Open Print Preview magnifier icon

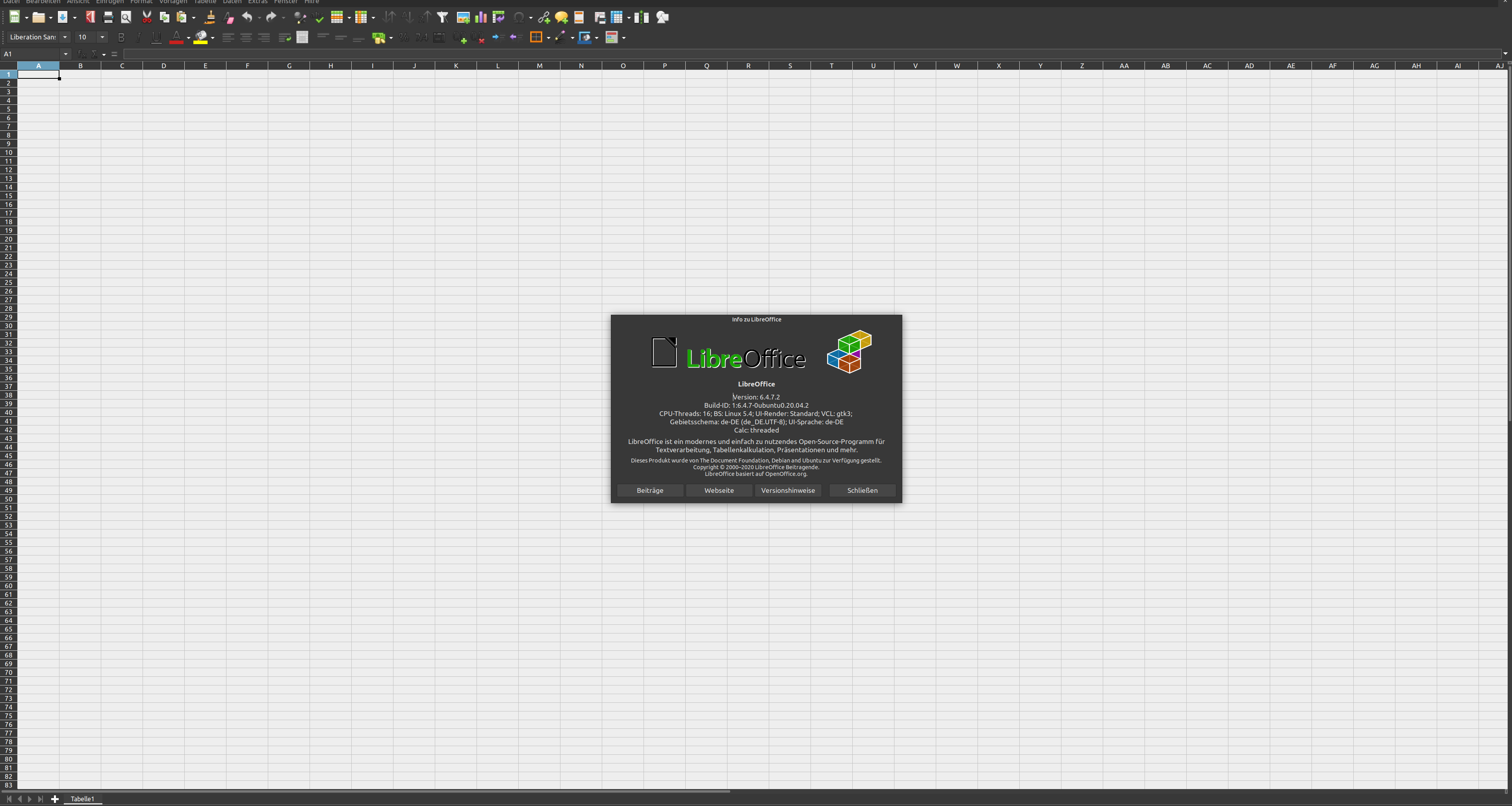click(x=126, y=17)
